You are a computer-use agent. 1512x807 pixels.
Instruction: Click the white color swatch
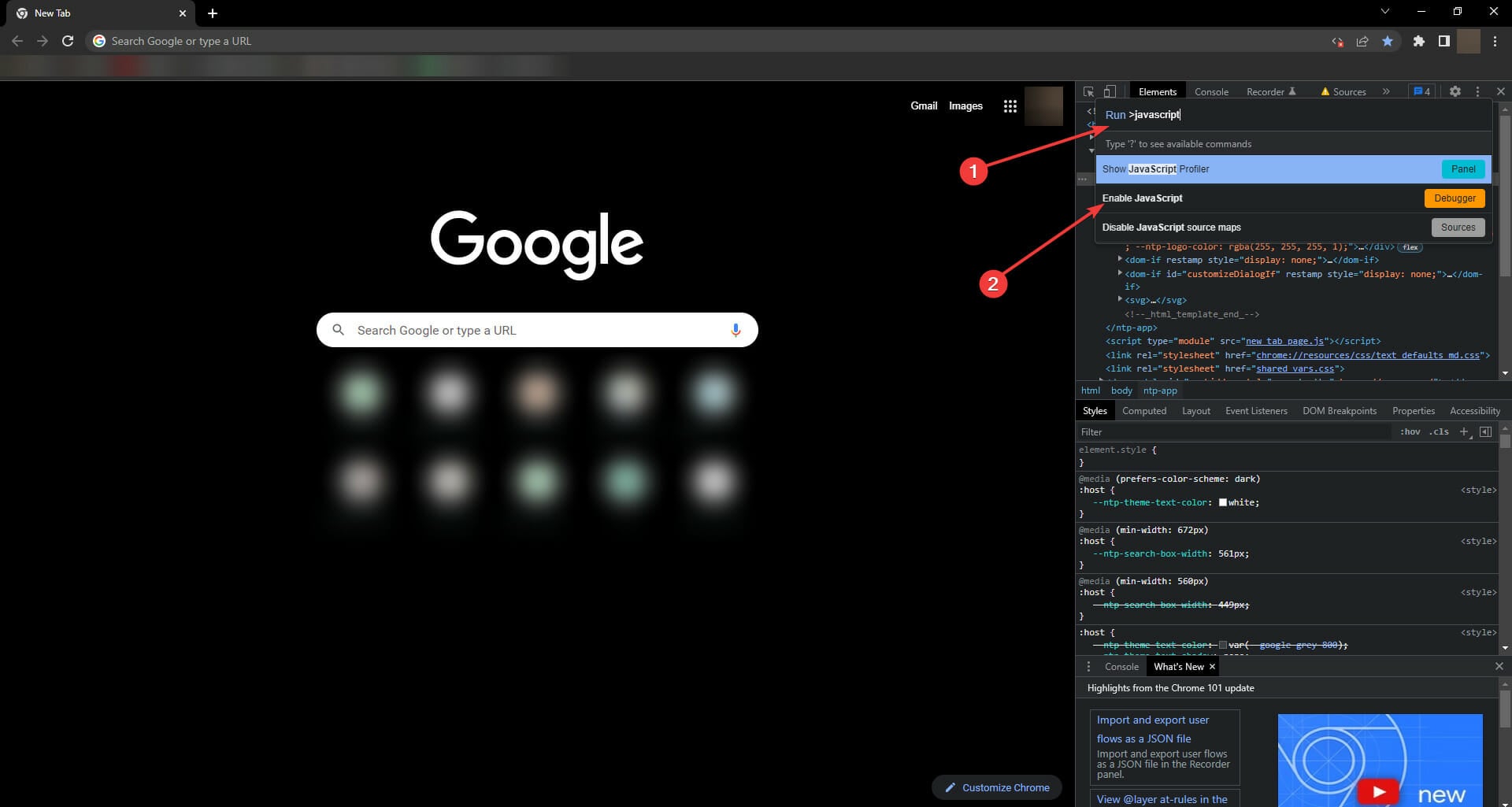1222,502
